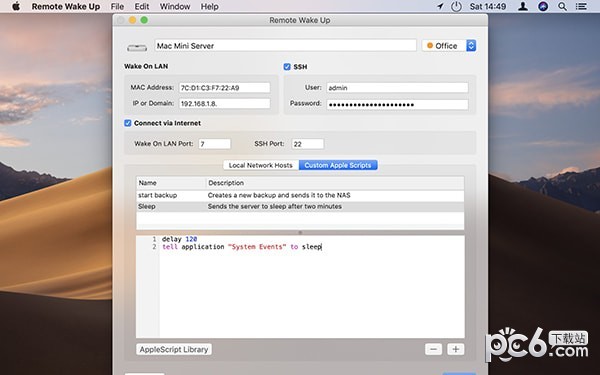Open the File menu
The width and height of the screenshot is (600, 375).
(117, 6)
